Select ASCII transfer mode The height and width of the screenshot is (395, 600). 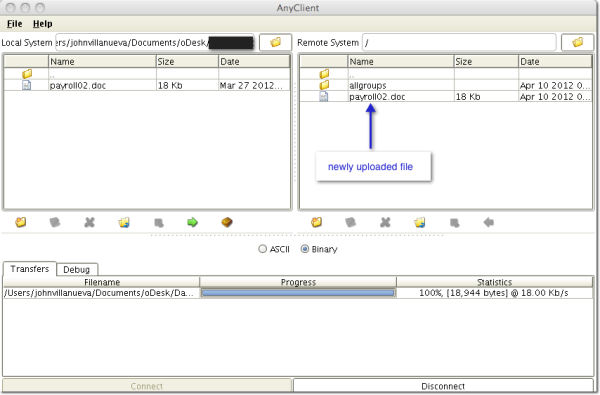pos(262,249)
